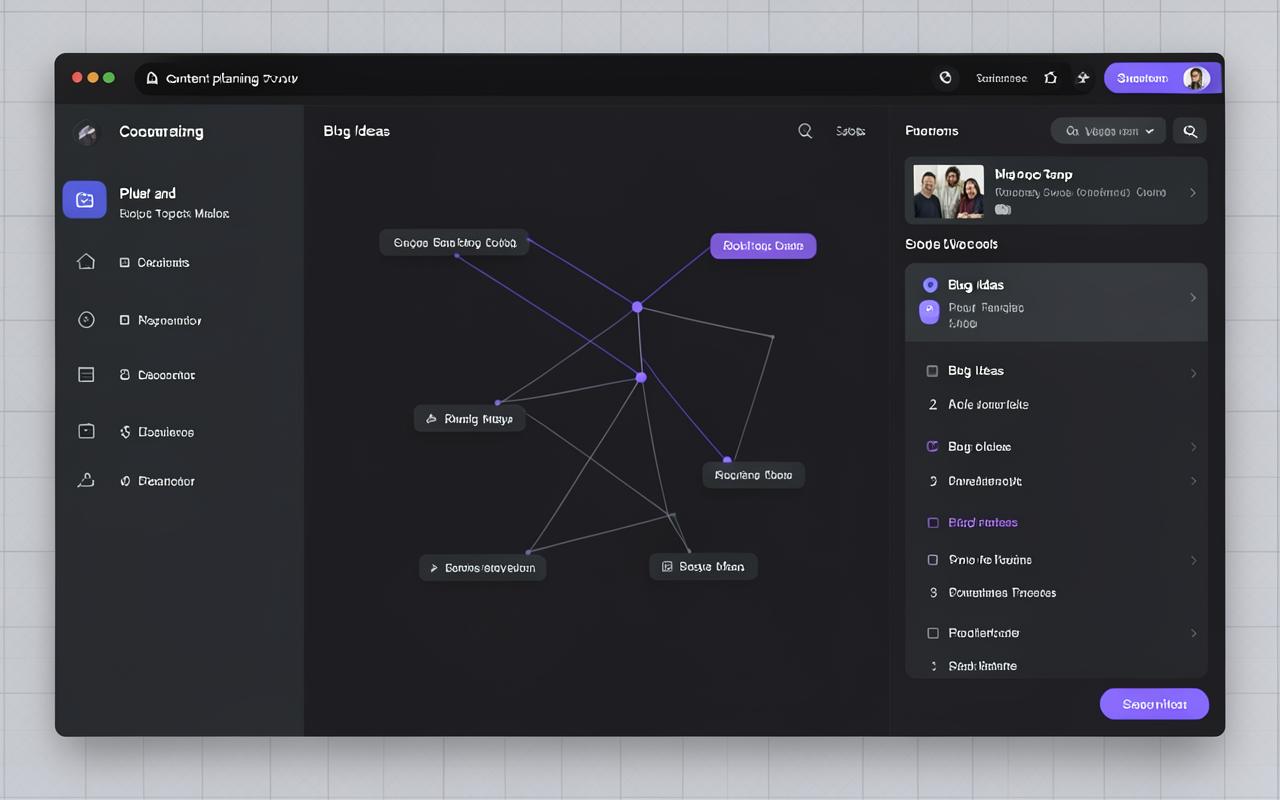Viewport: 1280px width, 800px height.
Task: Select the top-left graph node on the canvas
Action: point(454,242)
